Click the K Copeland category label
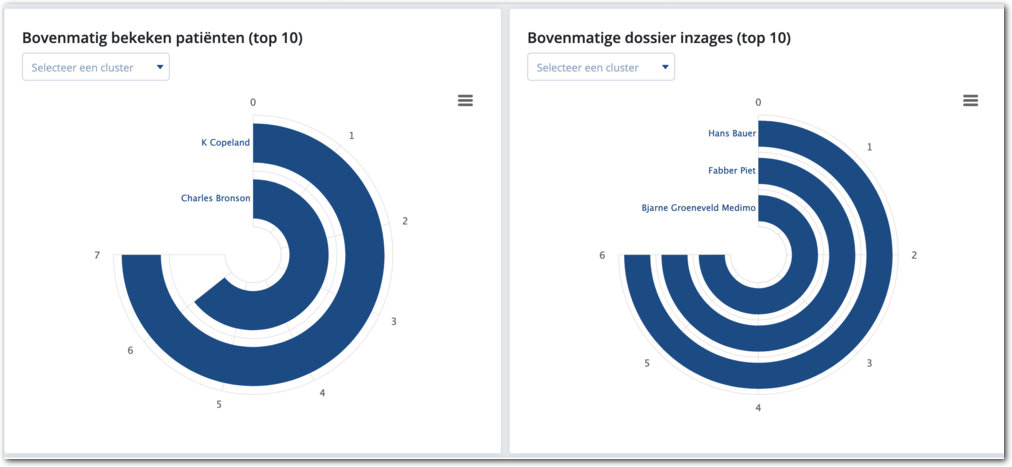 (224, 142)
